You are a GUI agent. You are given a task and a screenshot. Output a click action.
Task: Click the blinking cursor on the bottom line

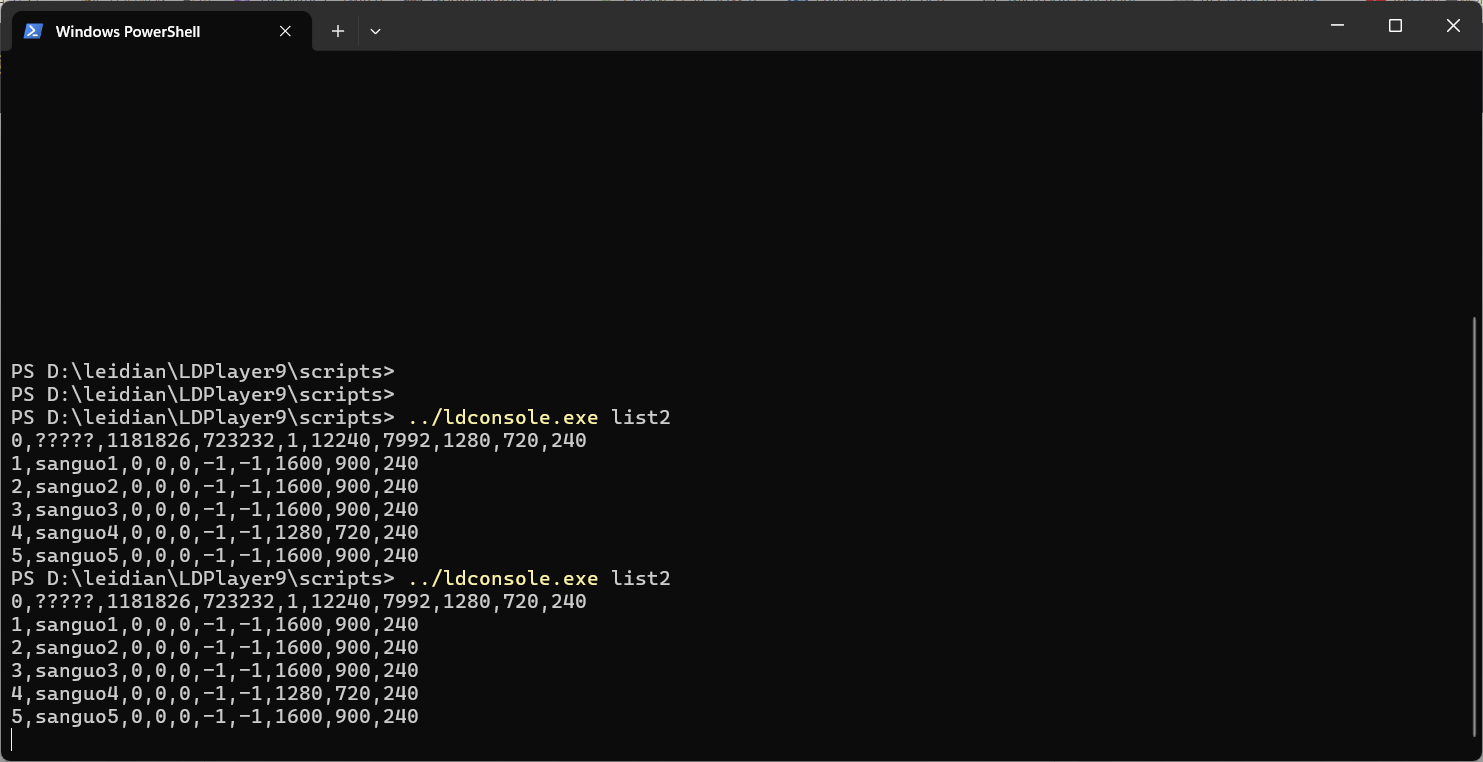pos(12,740)
